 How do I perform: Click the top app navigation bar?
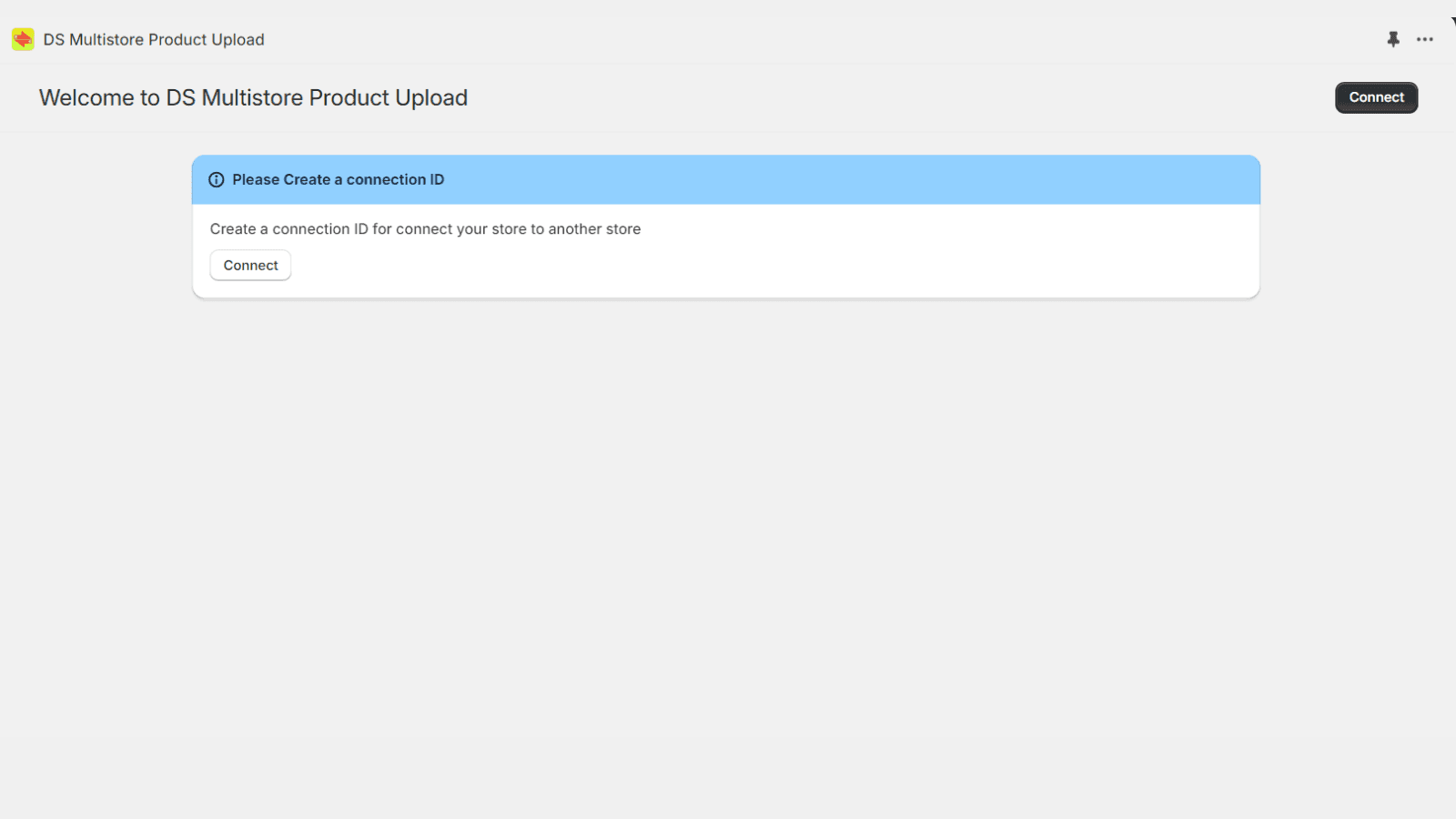coord(728,39)
